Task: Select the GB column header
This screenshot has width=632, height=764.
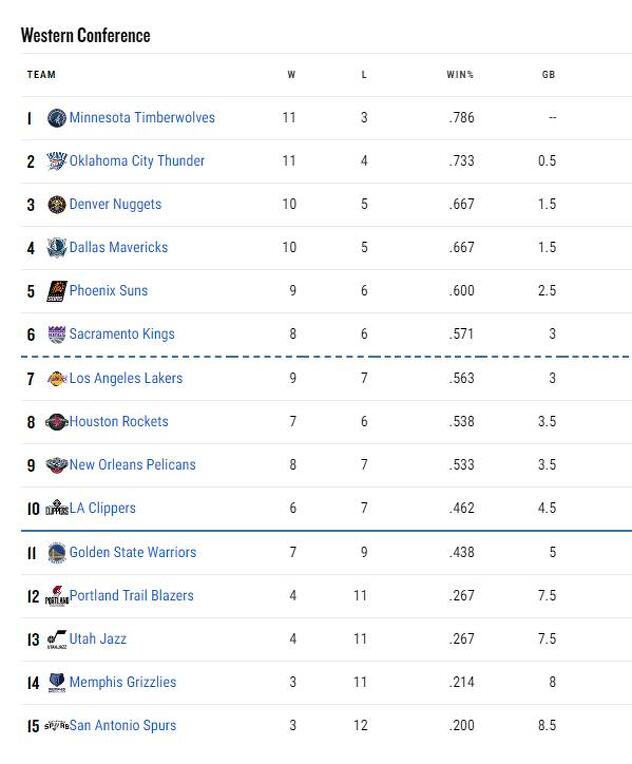Action: tap(549, 75)
